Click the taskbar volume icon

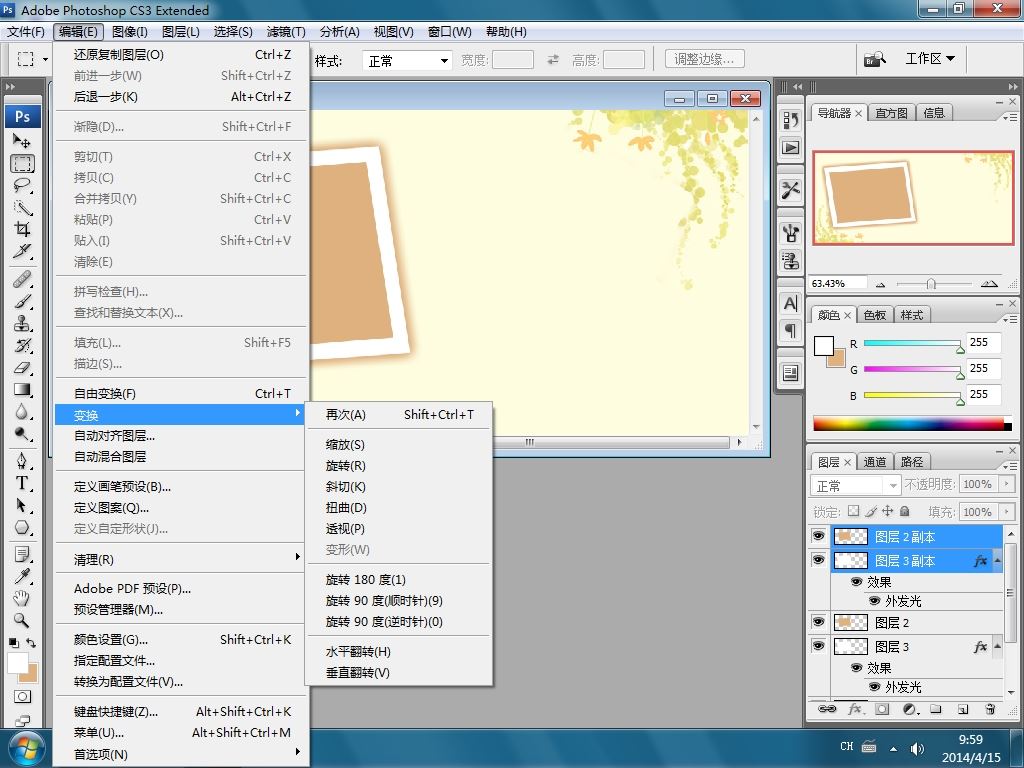click(x=918, y=748)
